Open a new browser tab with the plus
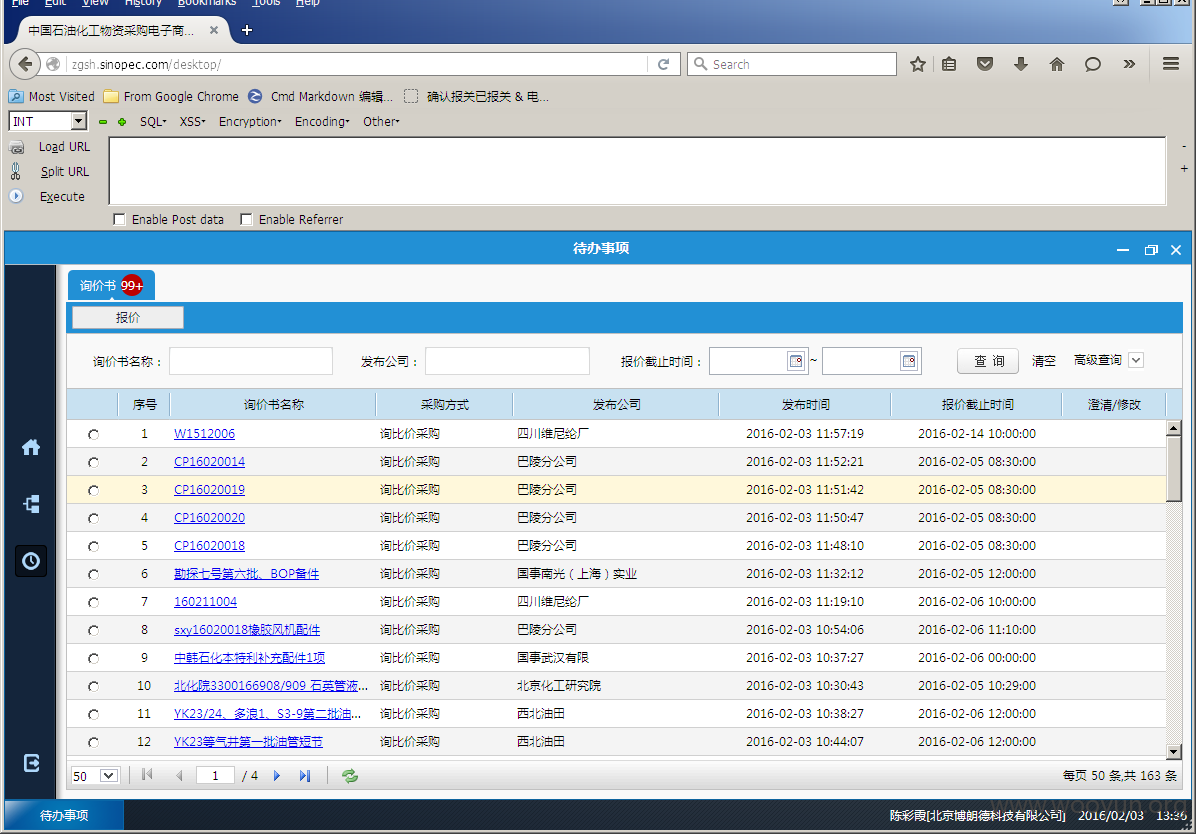 246,31
